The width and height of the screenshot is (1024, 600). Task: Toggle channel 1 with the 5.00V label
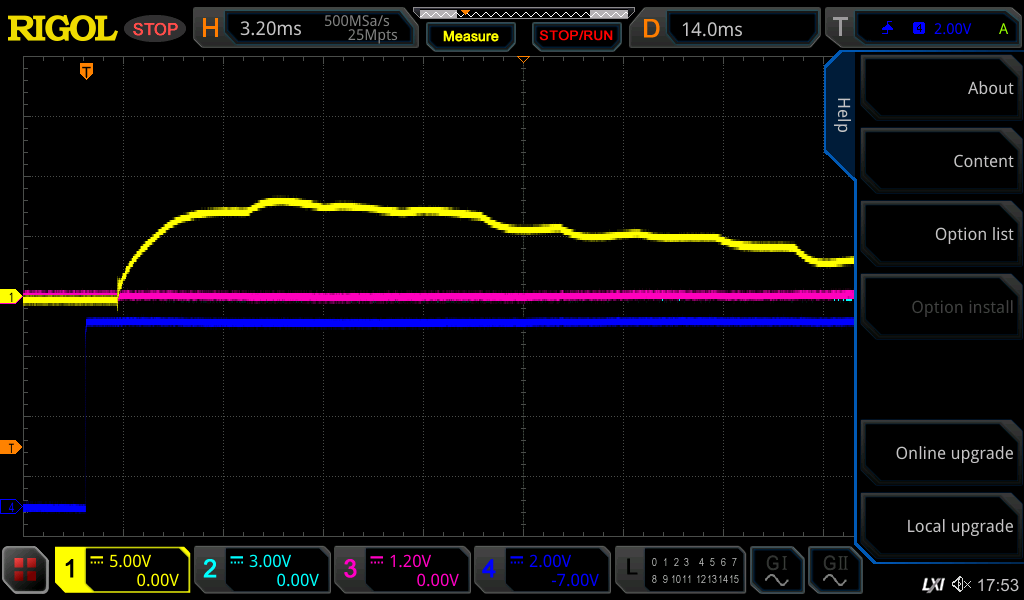point(122,570)
